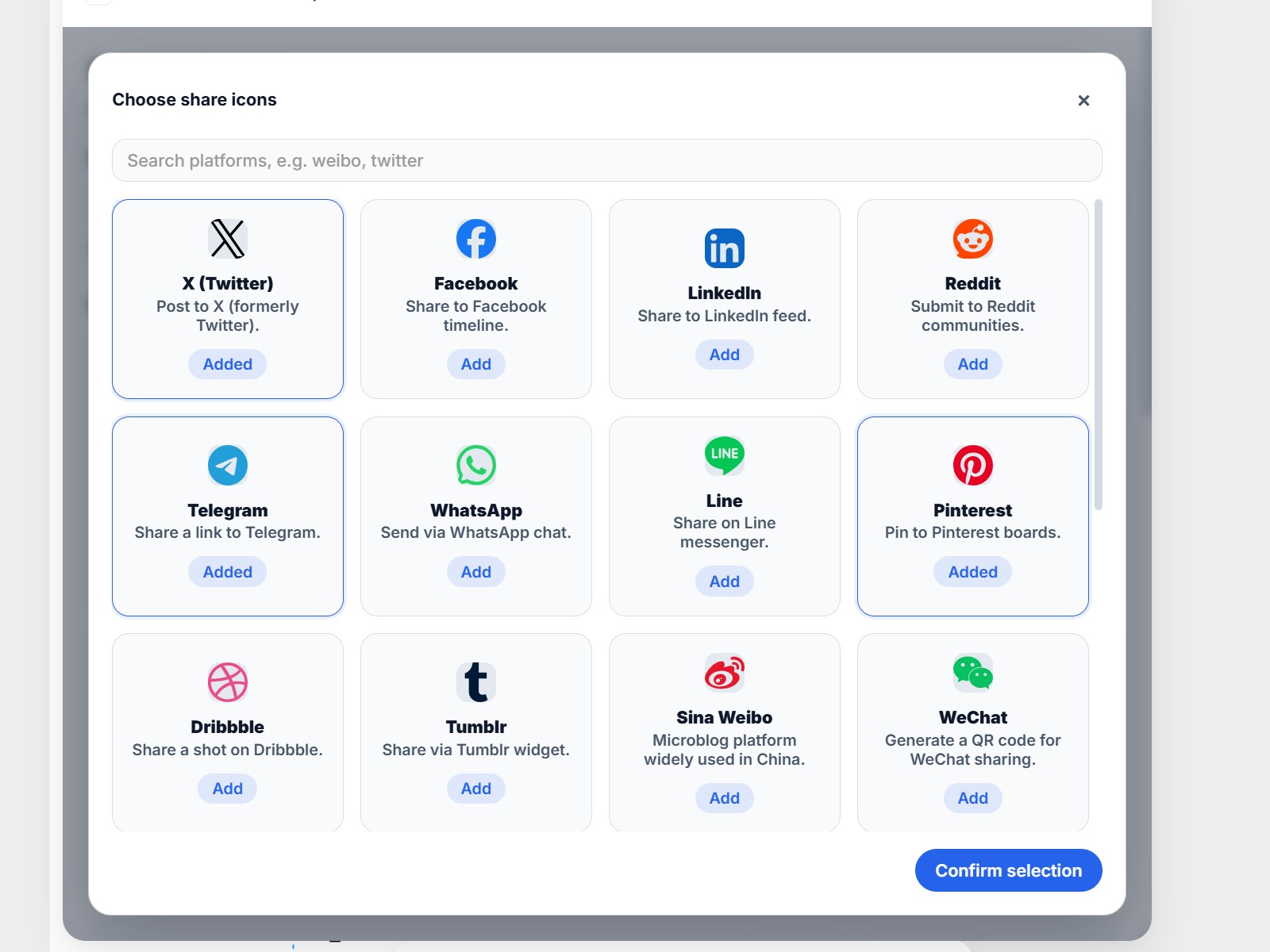Click the Facebook logo icon
Screen dimensions: 1270x952
coord(475,238)
